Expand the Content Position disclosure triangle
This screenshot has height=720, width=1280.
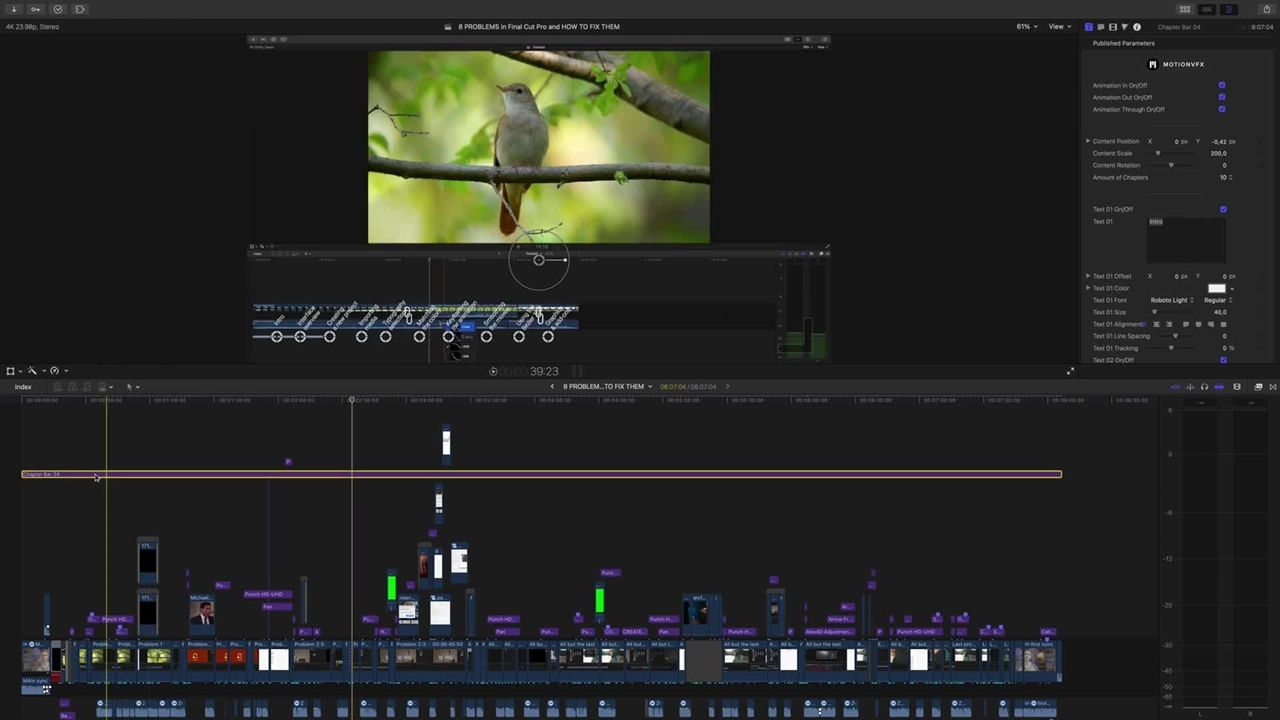pos(1088,142)
